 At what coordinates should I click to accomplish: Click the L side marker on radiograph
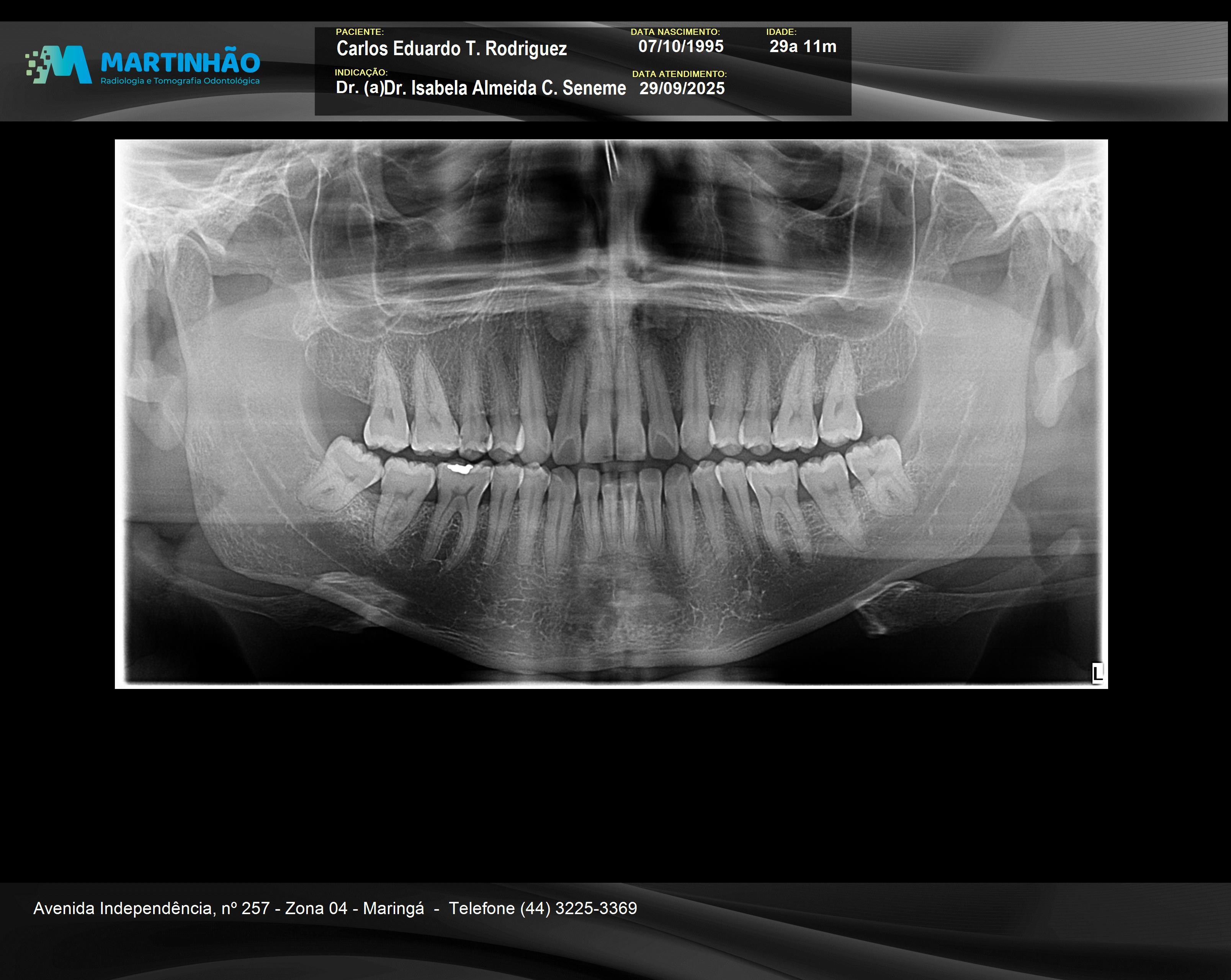pyautogui.click(x=1097, y=673)
